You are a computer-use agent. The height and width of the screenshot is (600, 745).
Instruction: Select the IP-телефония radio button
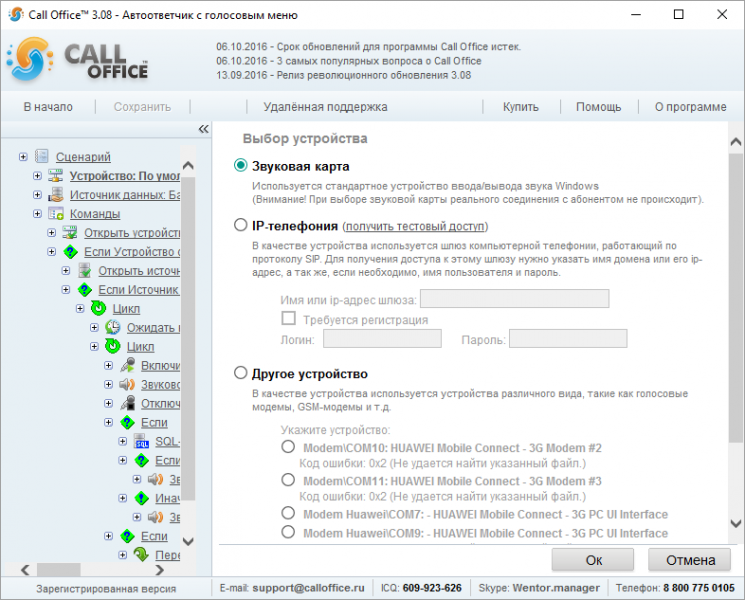click(x=240, y=225)
